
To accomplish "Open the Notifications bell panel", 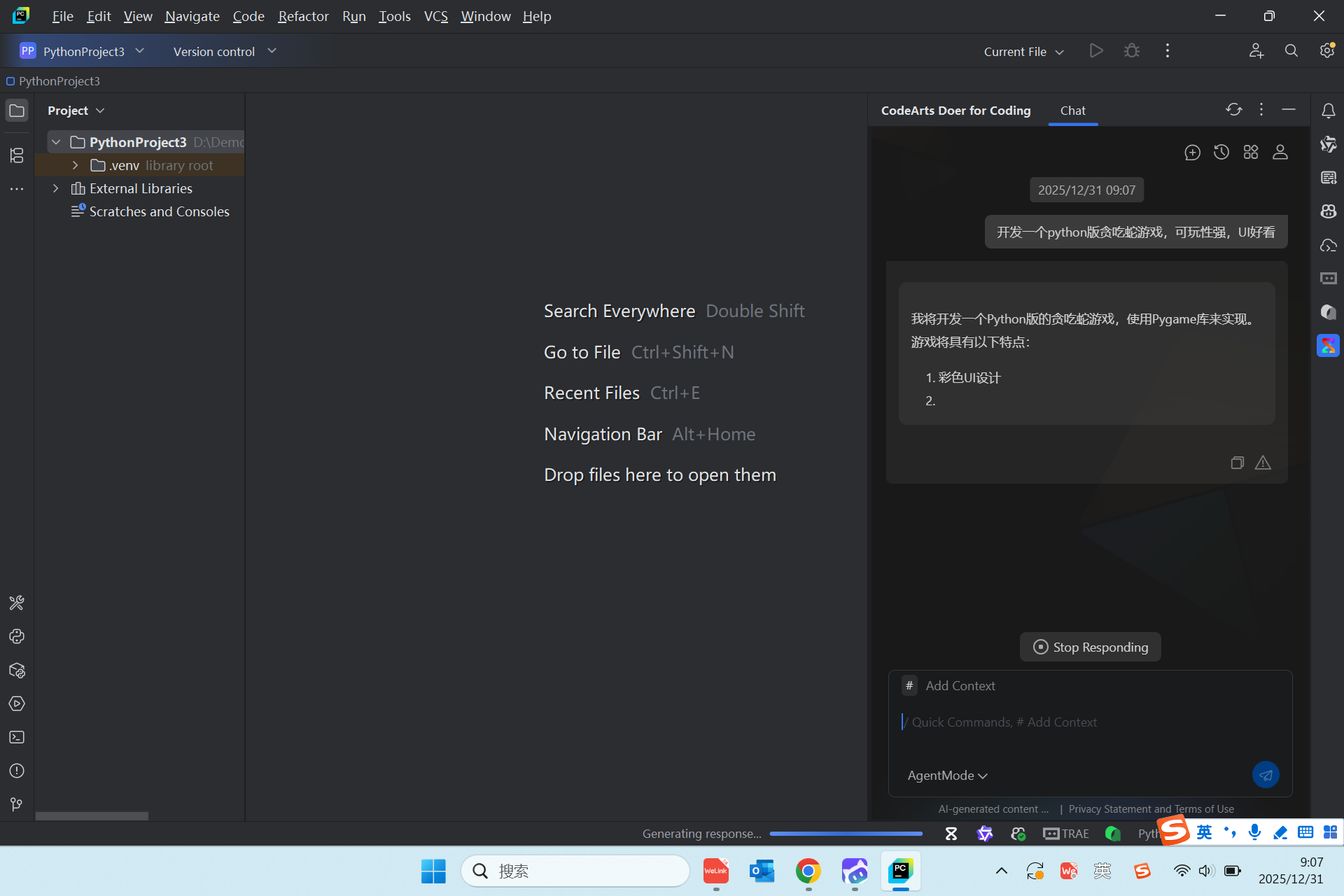I will point(1328,111).
